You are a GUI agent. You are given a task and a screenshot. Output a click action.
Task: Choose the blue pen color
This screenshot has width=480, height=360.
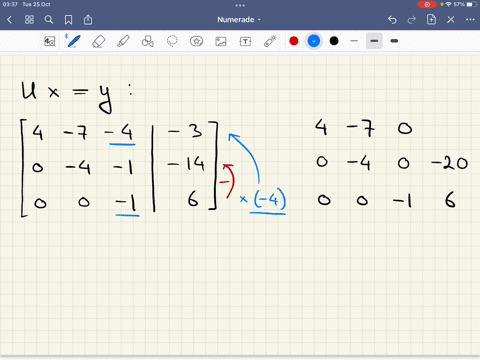coord(314,41)
